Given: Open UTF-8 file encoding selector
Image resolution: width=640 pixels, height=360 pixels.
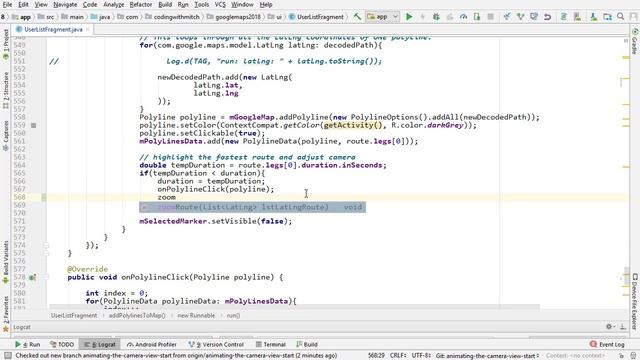Looking at the screenshot, I should pyautogui.click(x=421, y=356).
